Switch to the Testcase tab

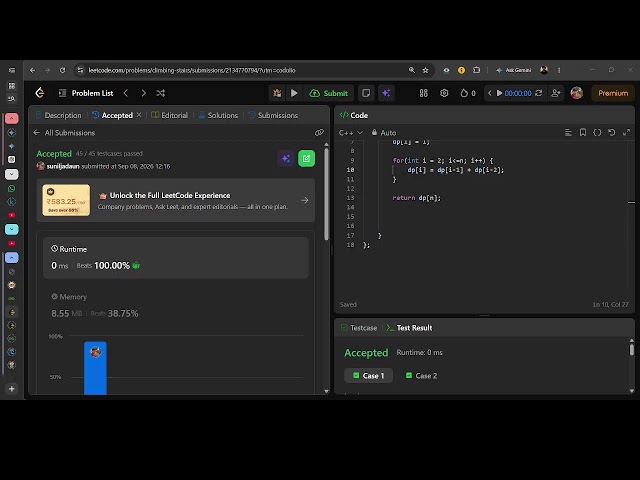(359, 328)
